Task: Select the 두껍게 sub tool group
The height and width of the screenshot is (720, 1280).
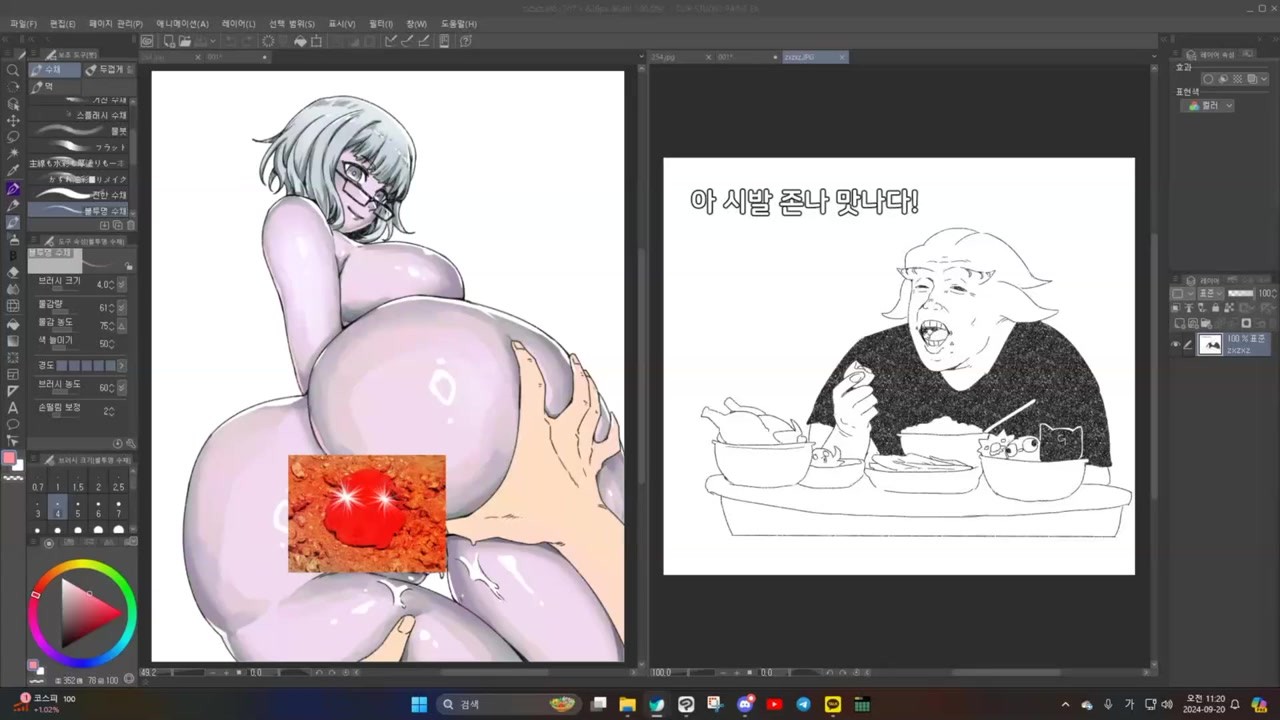Action: tap(106, 70)
